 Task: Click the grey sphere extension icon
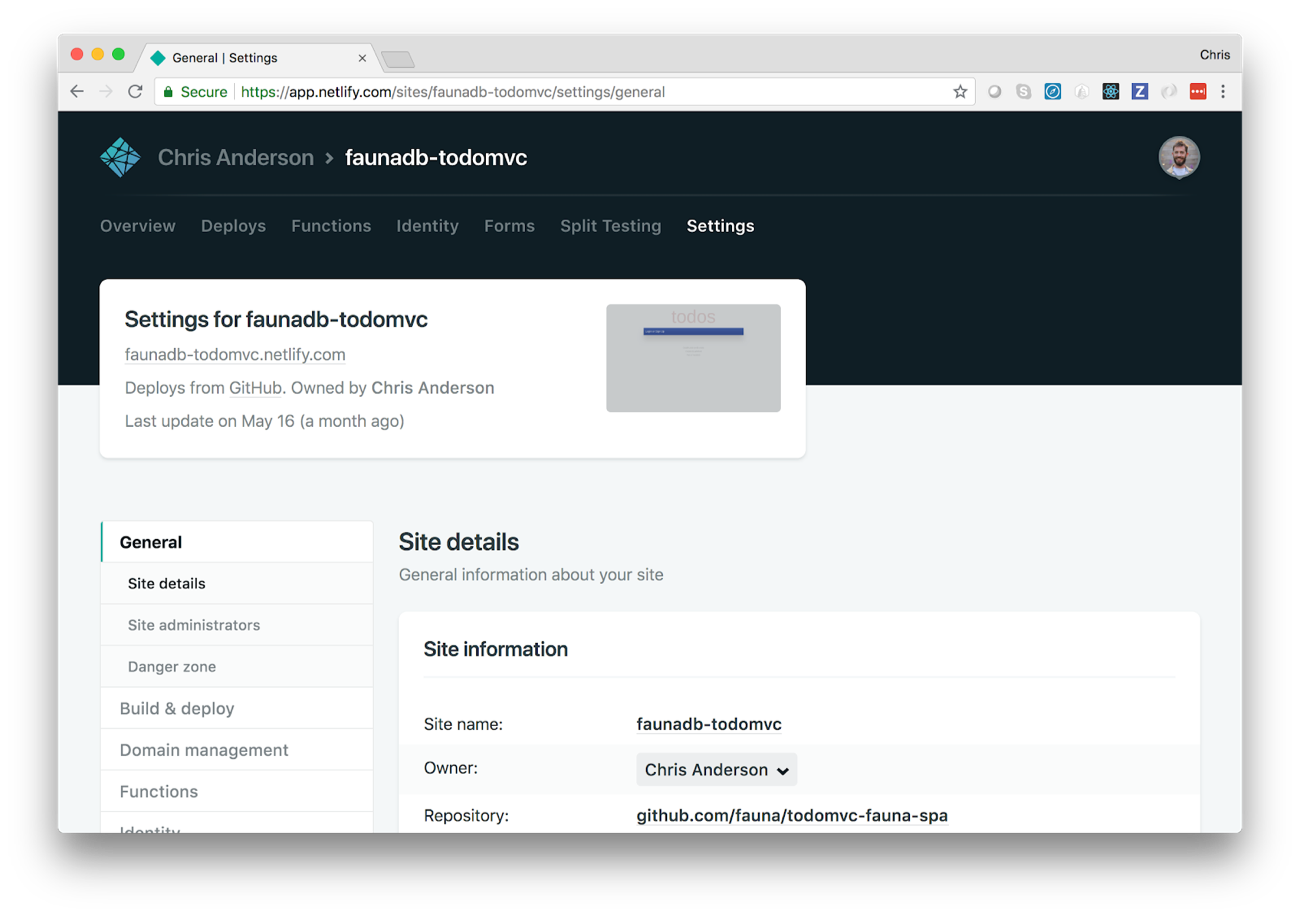tap(995, 92)
